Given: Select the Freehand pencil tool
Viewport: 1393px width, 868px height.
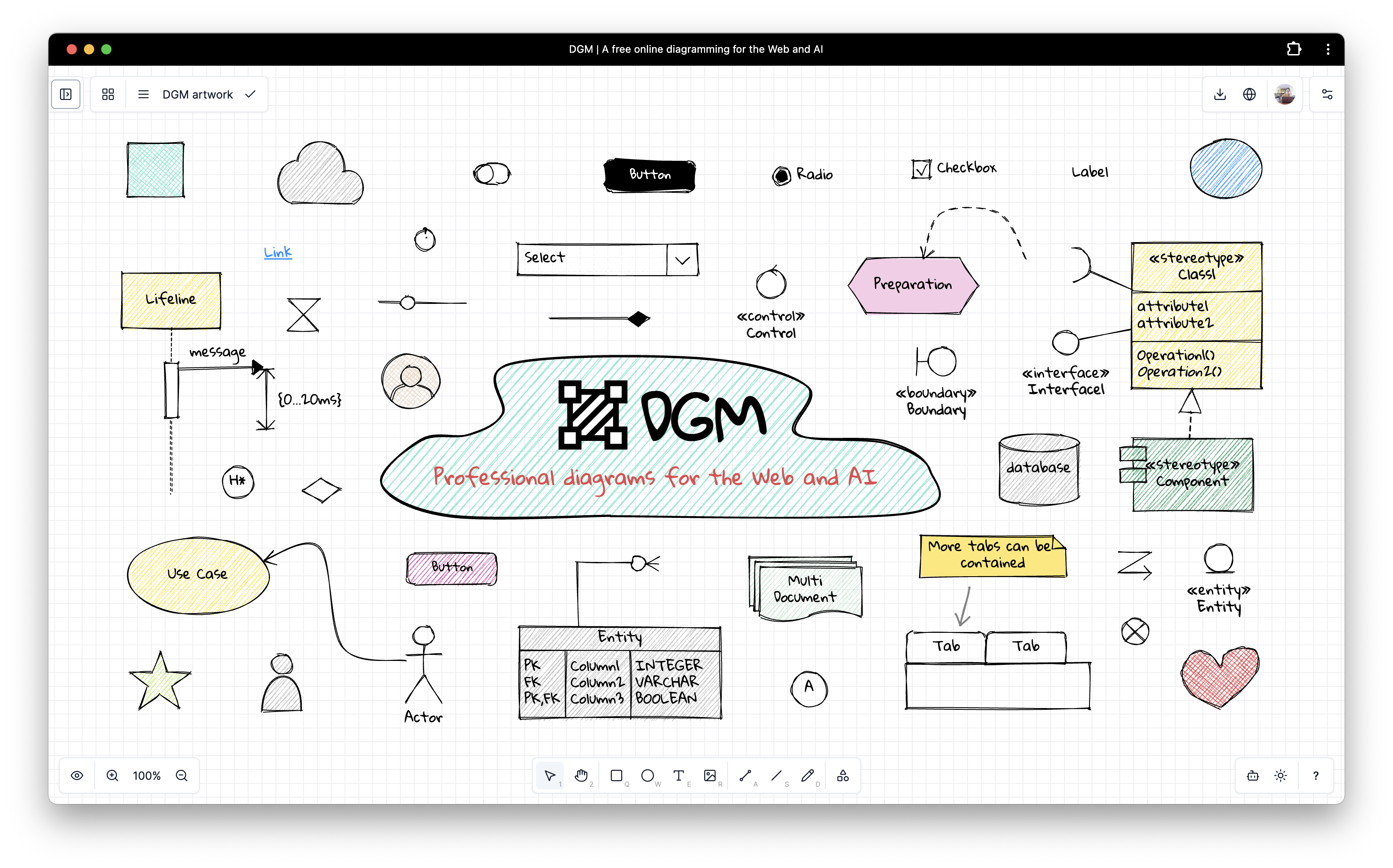Looking at the screenshot, I should 808,775.
